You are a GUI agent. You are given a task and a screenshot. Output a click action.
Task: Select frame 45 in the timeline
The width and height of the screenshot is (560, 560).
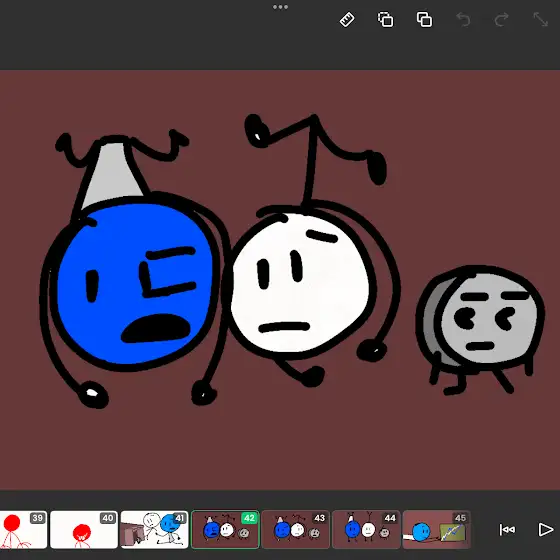click(436, 530)
